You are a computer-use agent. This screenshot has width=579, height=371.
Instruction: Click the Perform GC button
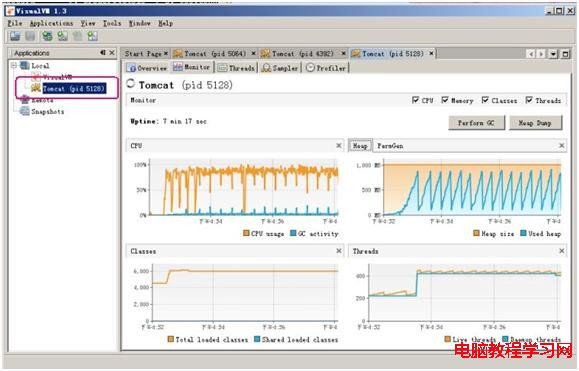(476, 123)
